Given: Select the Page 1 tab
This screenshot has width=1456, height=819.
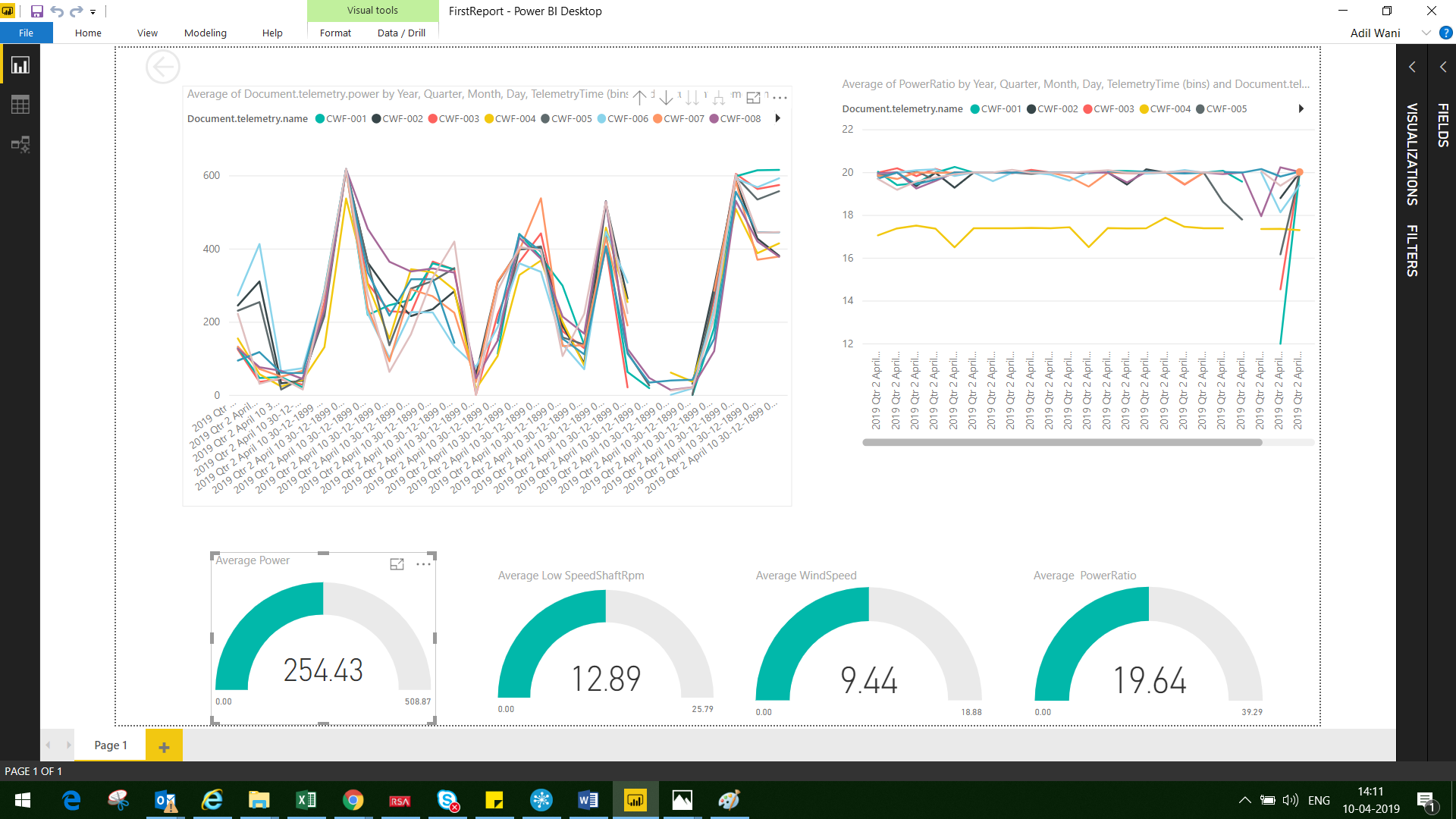Looking at the screenshot, I should coord(111,745).
